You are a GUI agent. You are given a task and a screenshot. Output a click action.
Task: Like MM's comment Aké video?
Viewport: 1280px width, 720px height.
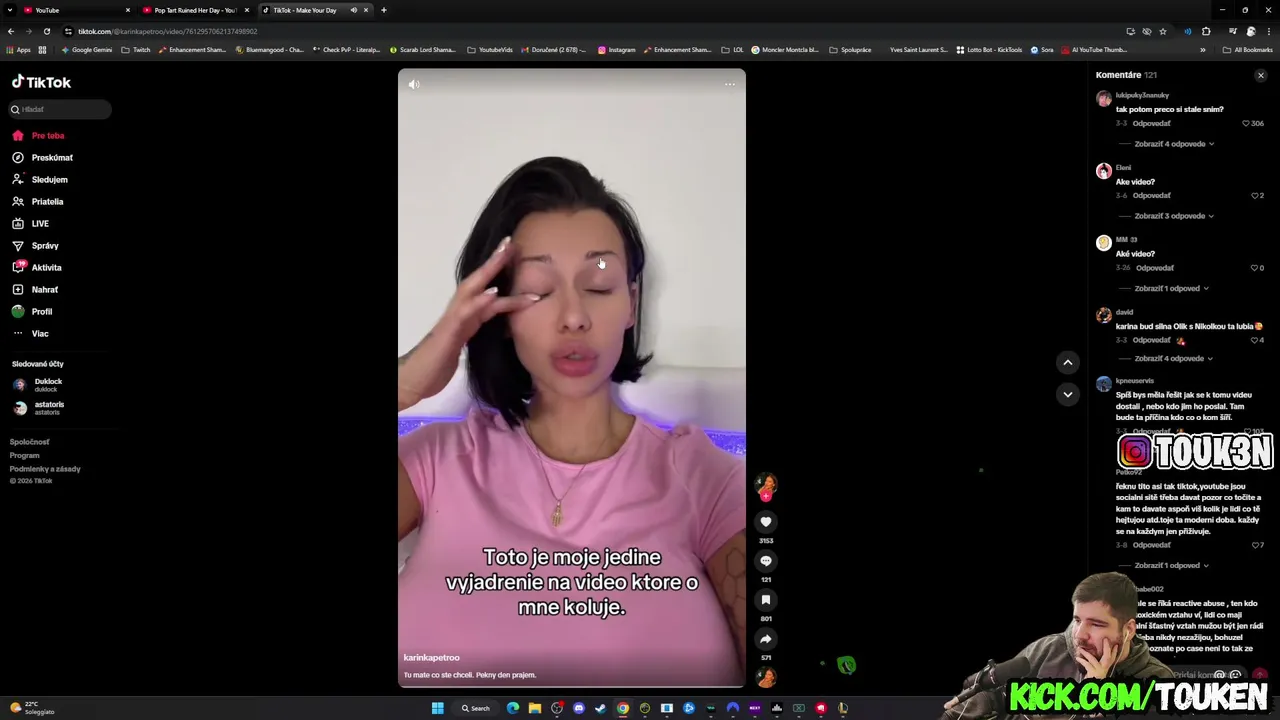point(1255,268)
